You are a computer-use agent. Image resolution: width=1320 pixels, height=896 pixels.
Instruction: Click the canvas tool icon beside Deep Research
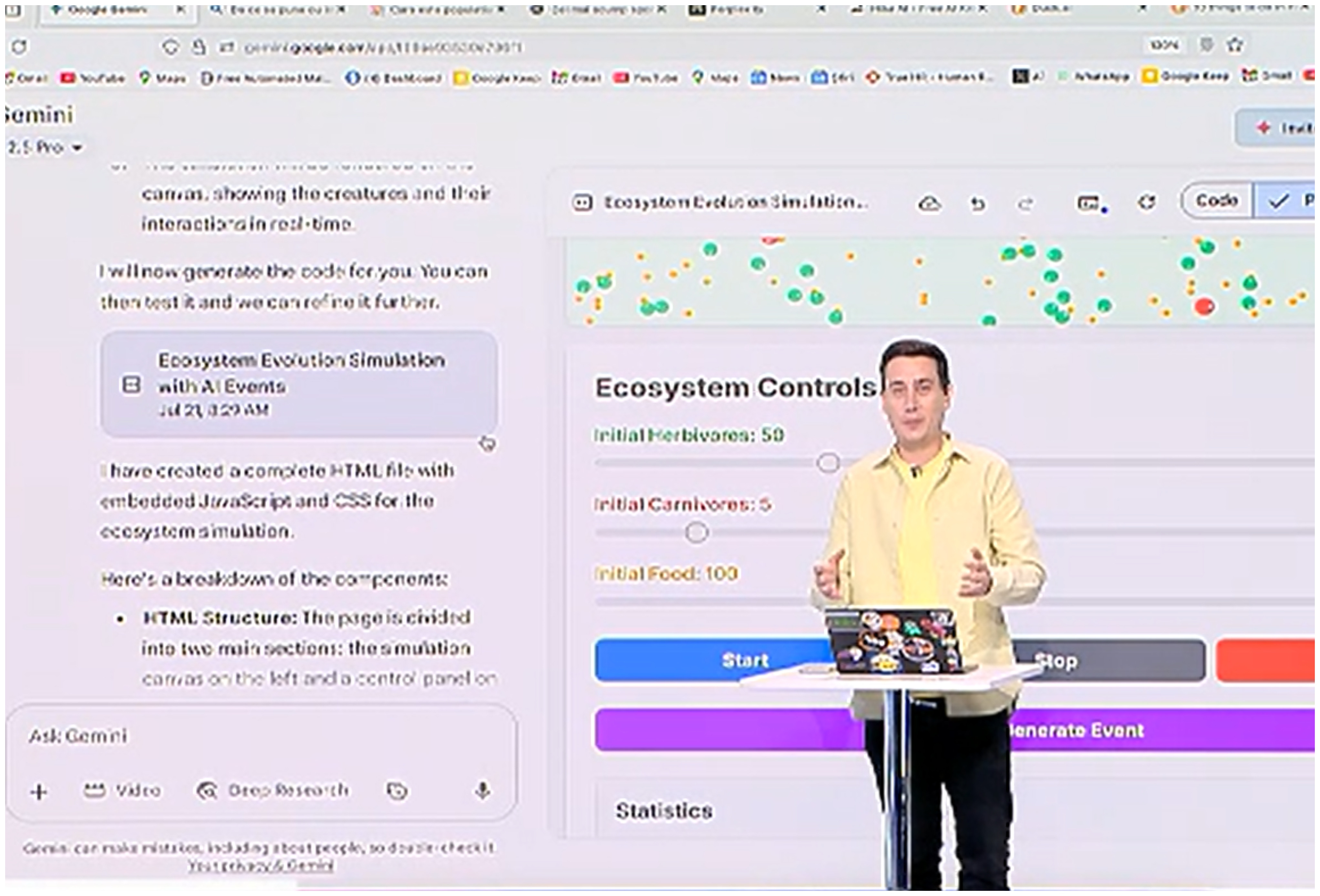[x=397, y=790]
